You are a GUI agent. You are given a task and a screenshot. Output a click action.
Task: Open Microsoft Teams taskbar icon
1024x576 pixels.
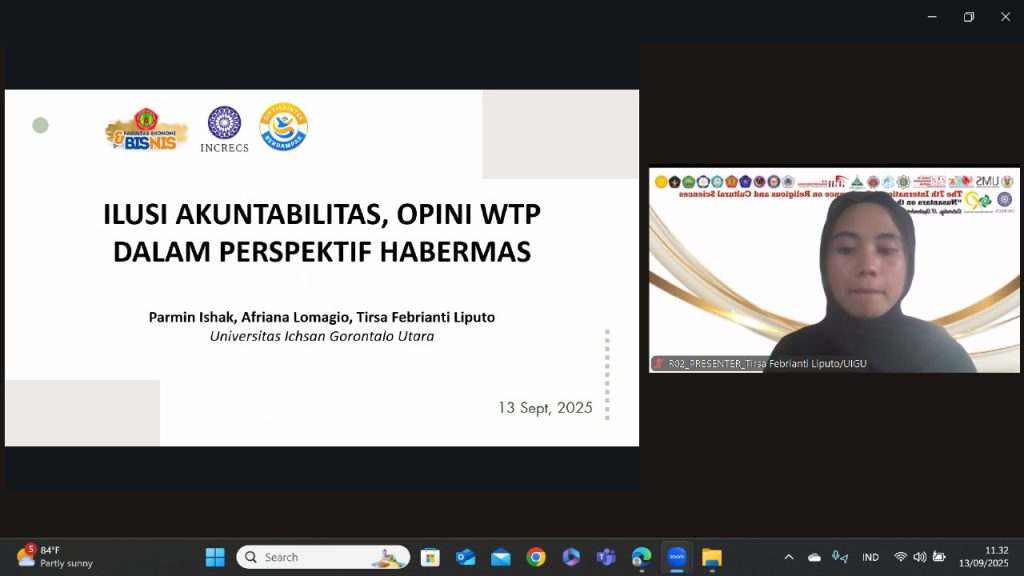606,557
